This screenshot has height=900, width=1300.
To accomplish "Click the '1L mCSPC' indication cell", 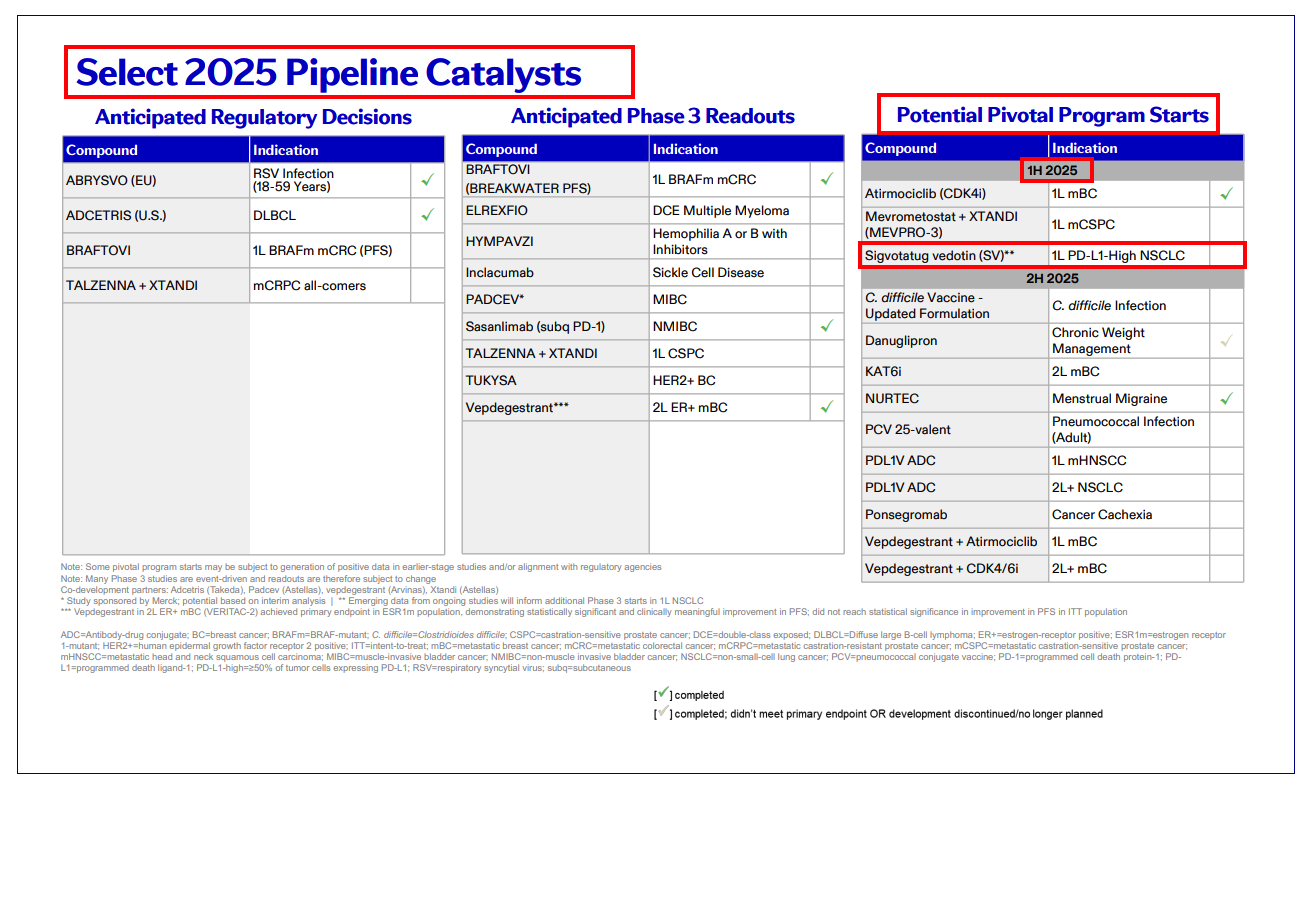I will 1129,224.
